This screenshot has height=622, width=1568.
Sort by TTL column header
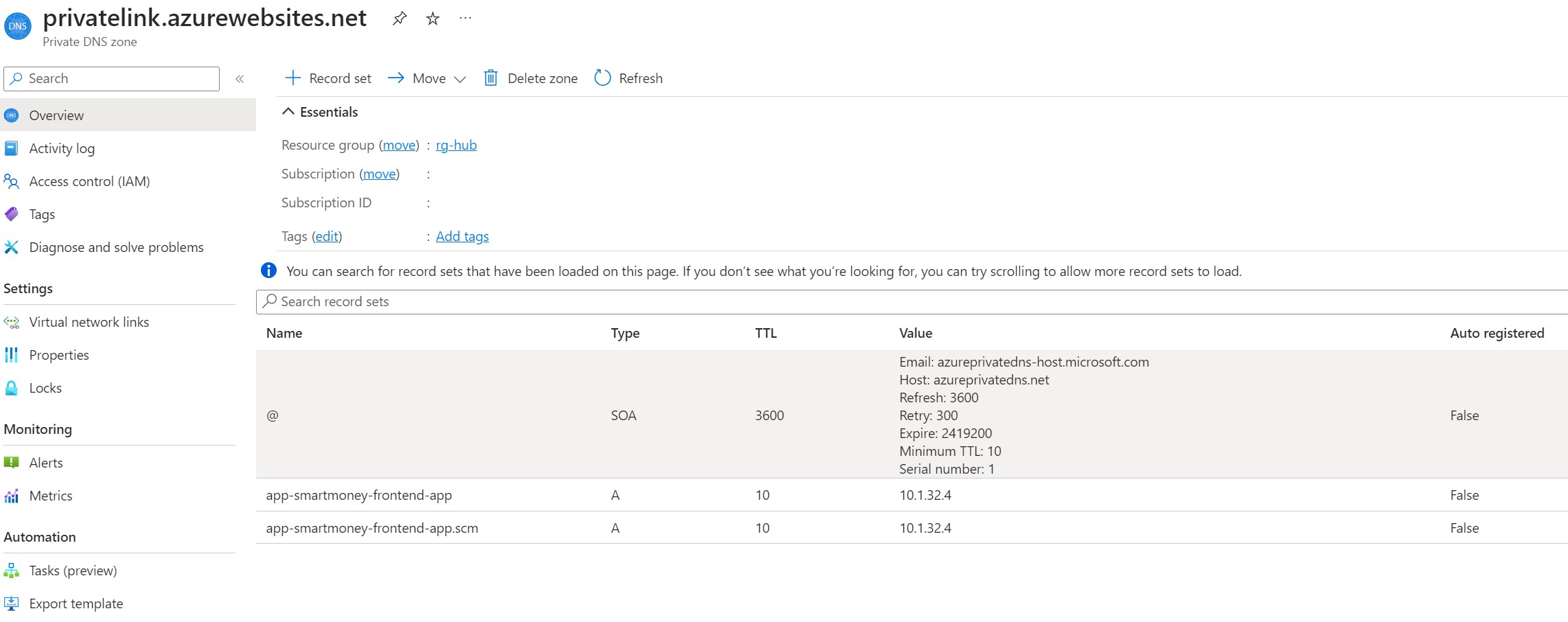[x=766, y=333]
